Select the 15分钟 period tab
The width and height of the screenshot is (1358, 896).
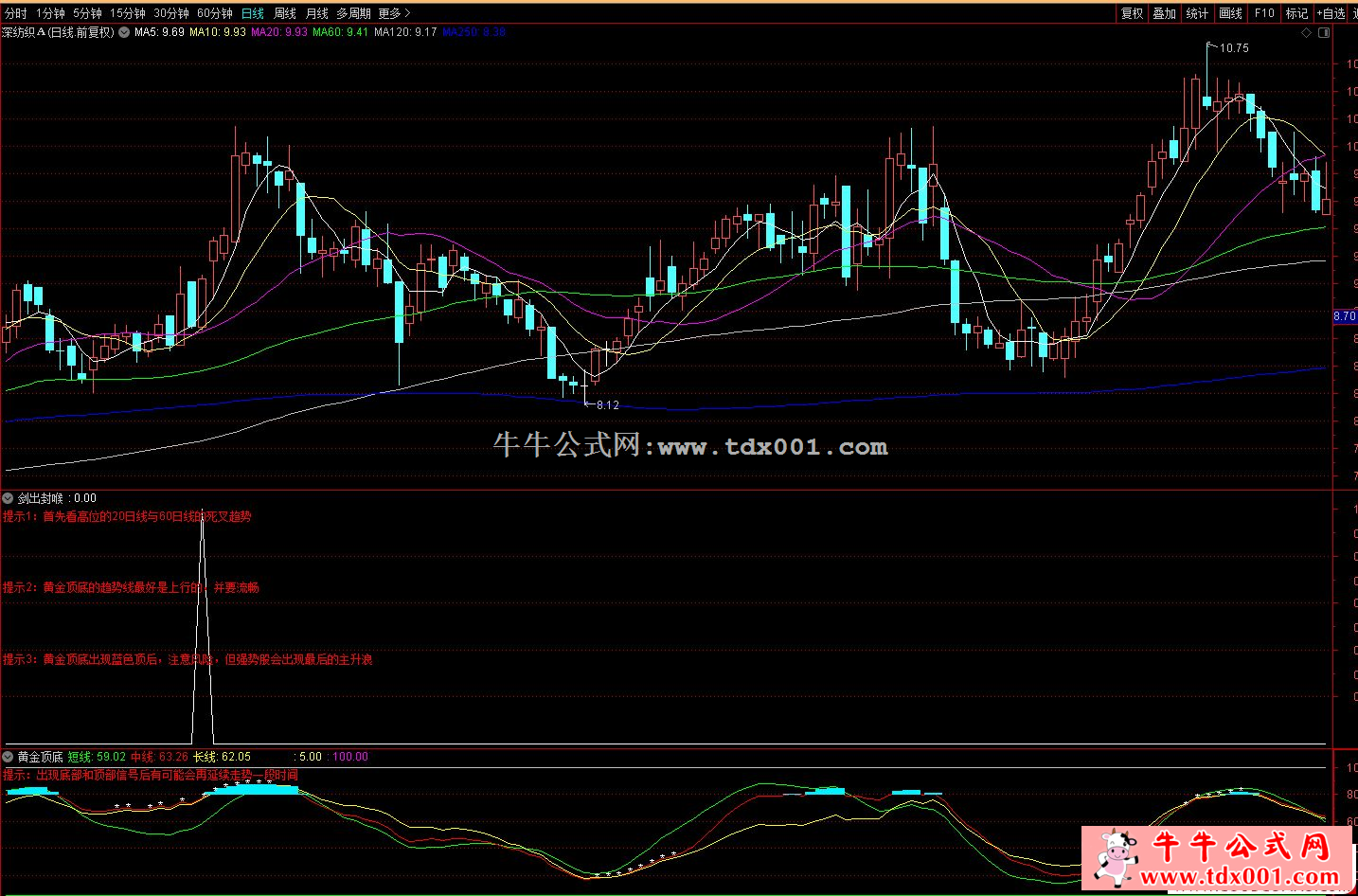(x=127, y=13)
